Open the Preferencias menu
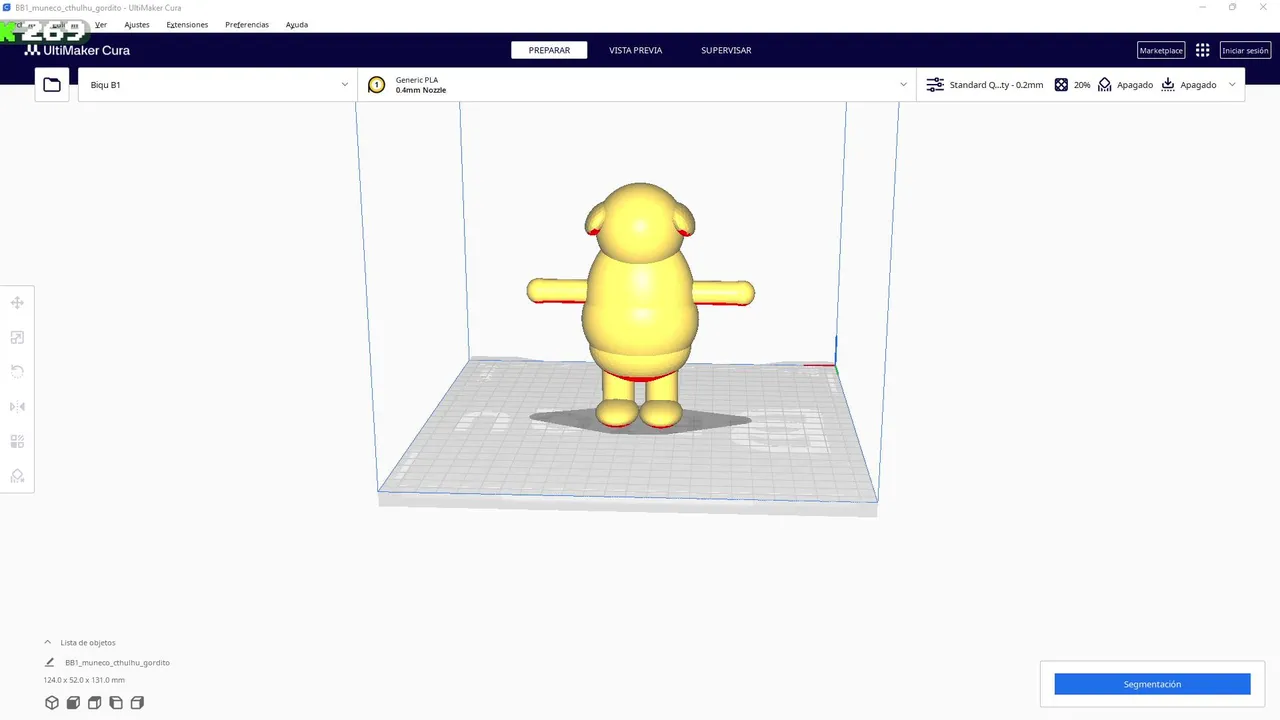Viewport: 1280px width, 720px height. (247, 24)
